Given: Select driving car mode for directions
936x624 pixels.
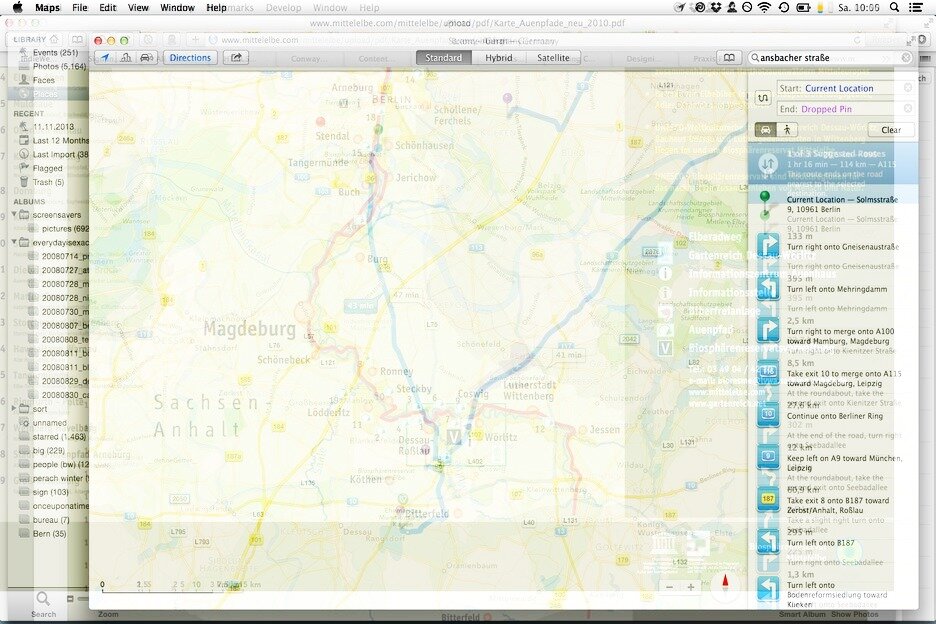Looking at the screenshot, I should (x=765, y=130).
